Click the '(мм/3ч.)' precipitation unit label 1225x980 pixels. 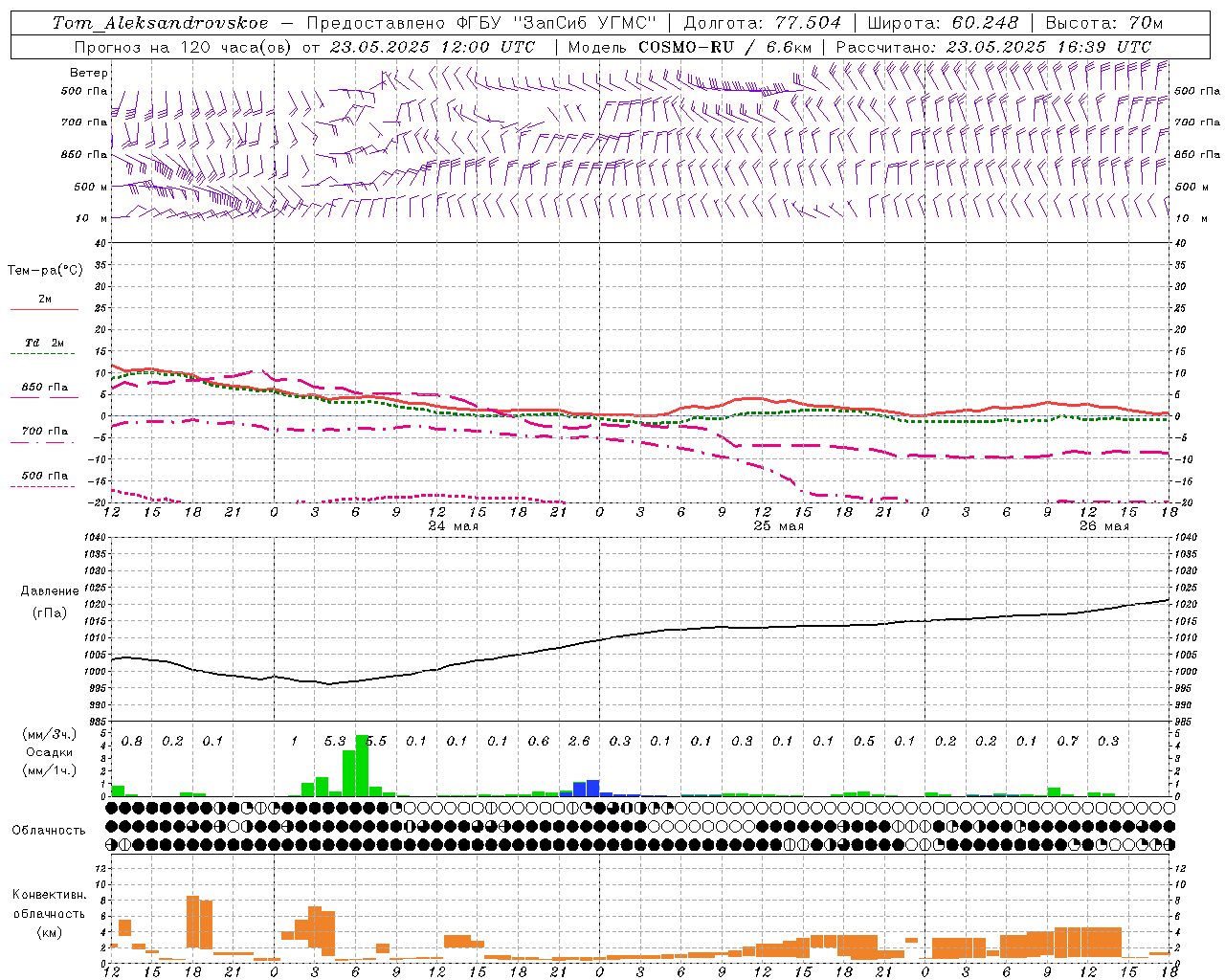[50, 734]
